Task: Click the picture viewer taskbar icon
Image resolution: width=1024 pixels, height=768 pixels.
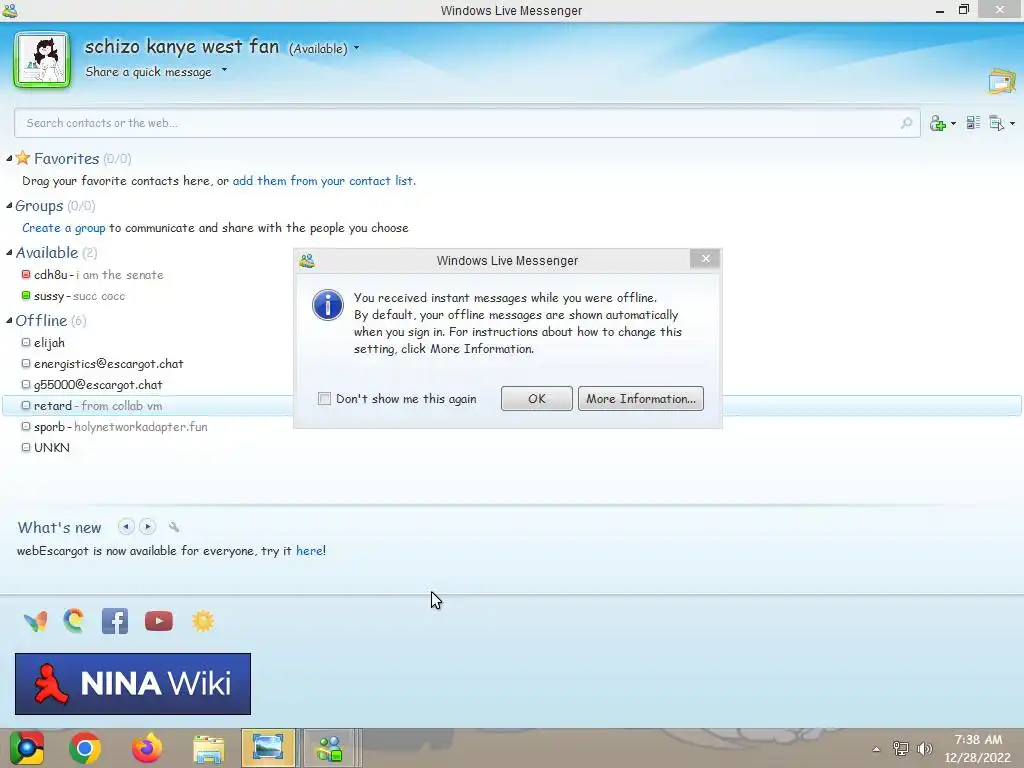Action: (268, 748)
